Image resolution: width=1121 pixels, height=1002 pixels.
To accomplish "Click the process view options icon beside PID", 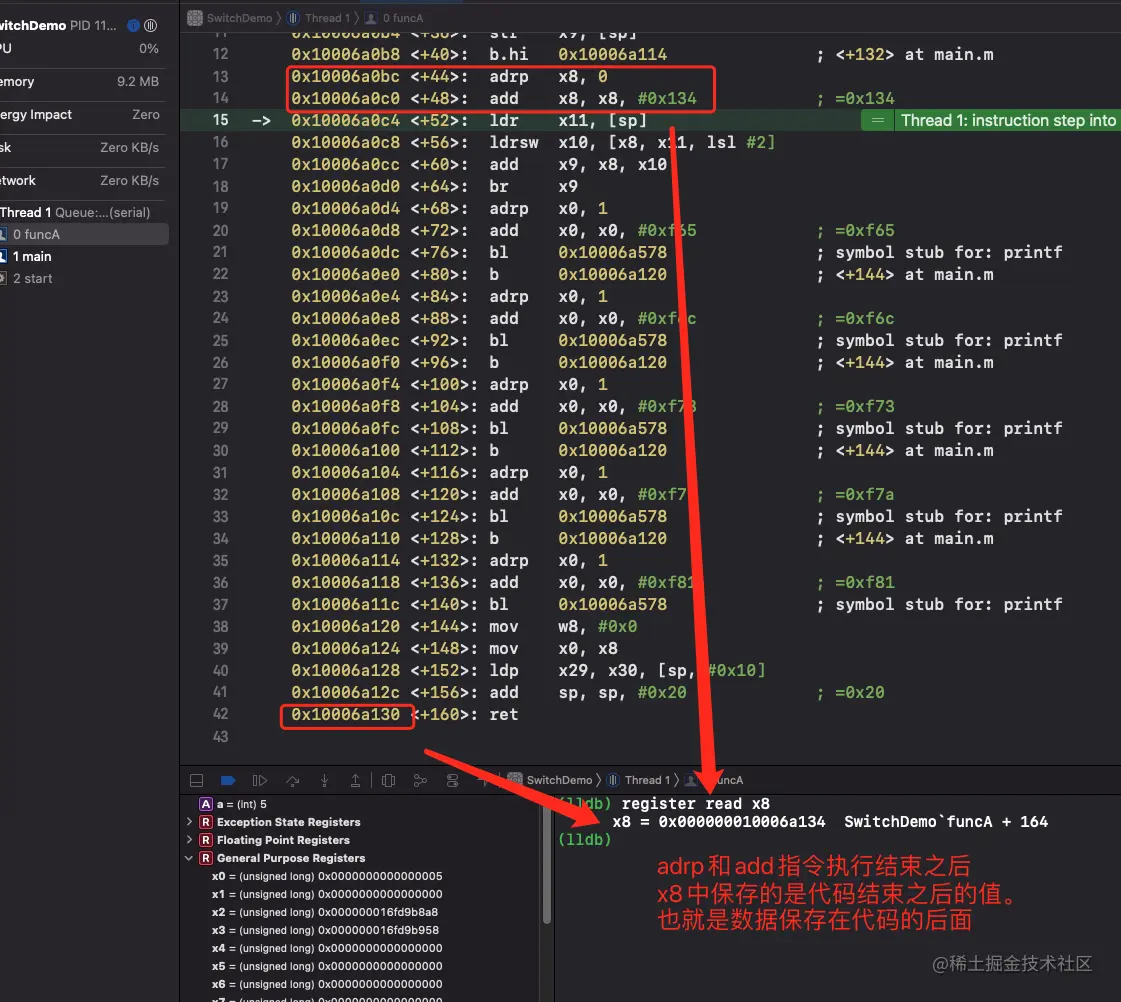I will point(151,26).
